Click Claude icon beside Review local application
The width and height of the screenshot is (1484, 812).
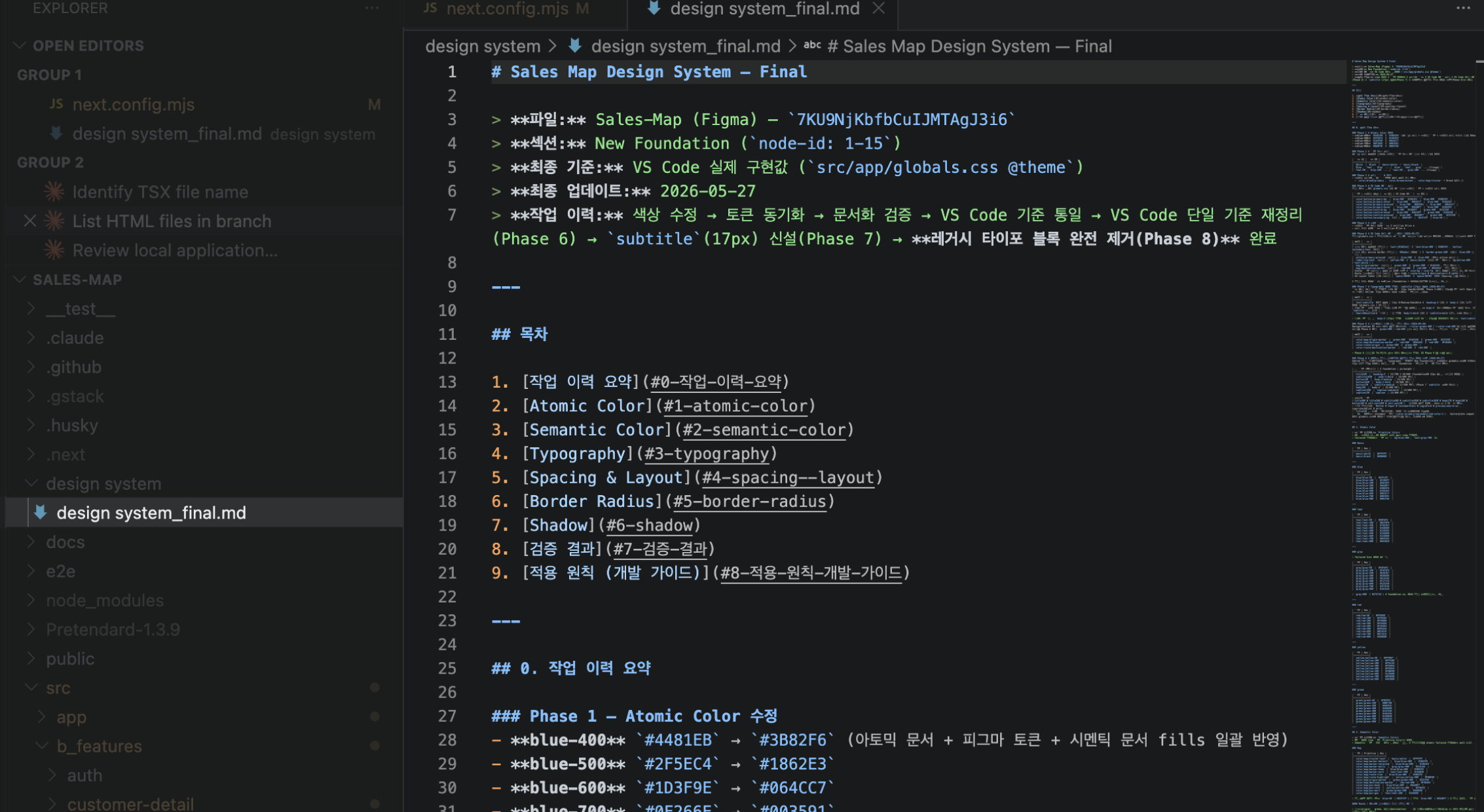point(54,250)
